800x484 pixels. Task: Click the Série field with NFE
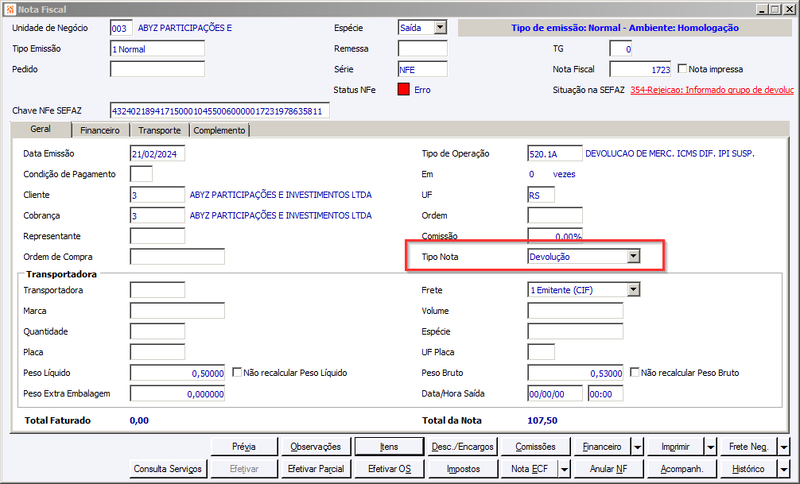[x=422, y=69]
